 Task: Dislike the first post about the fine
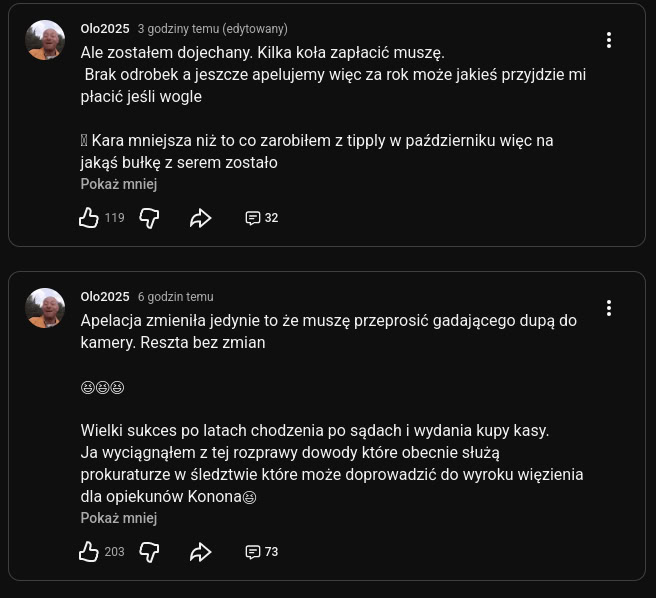tap(149, 217)
